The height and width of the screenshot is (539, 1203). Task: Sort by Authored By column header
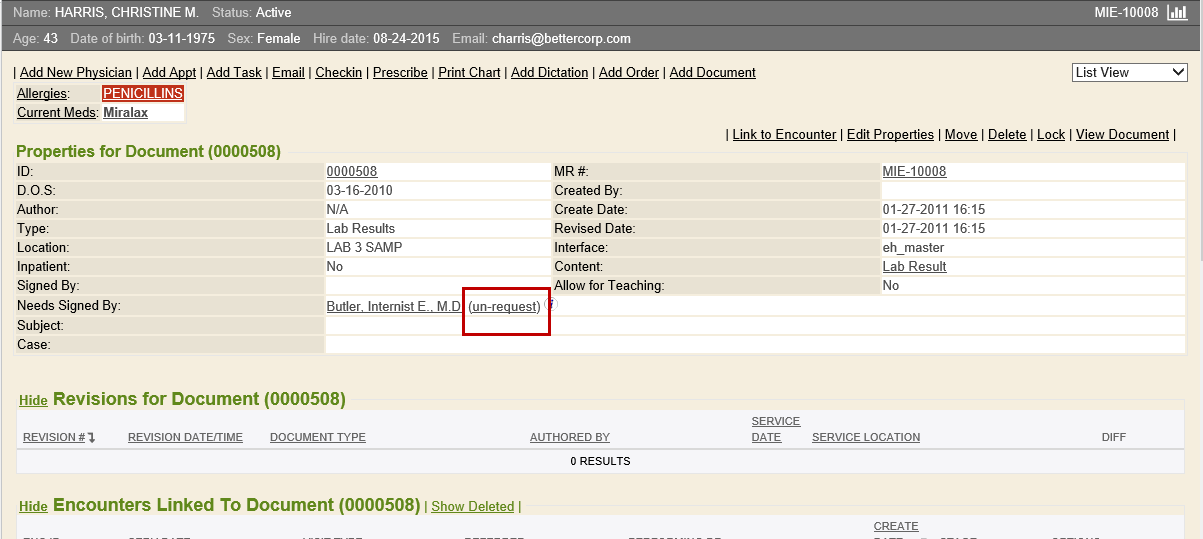point(569,437)
